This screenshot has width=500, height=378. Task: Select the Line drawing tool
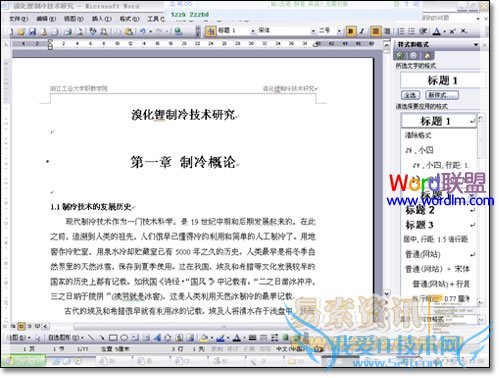pos(91,338)
